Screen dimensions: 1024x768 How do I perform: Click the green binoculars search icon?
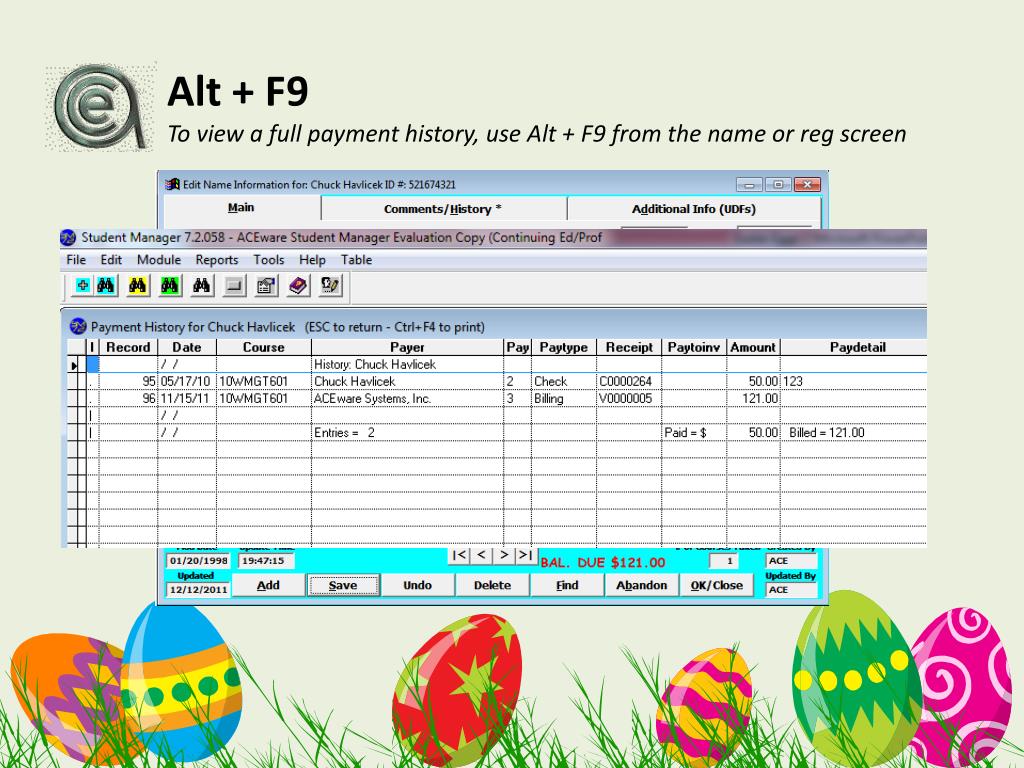point(170,286)
